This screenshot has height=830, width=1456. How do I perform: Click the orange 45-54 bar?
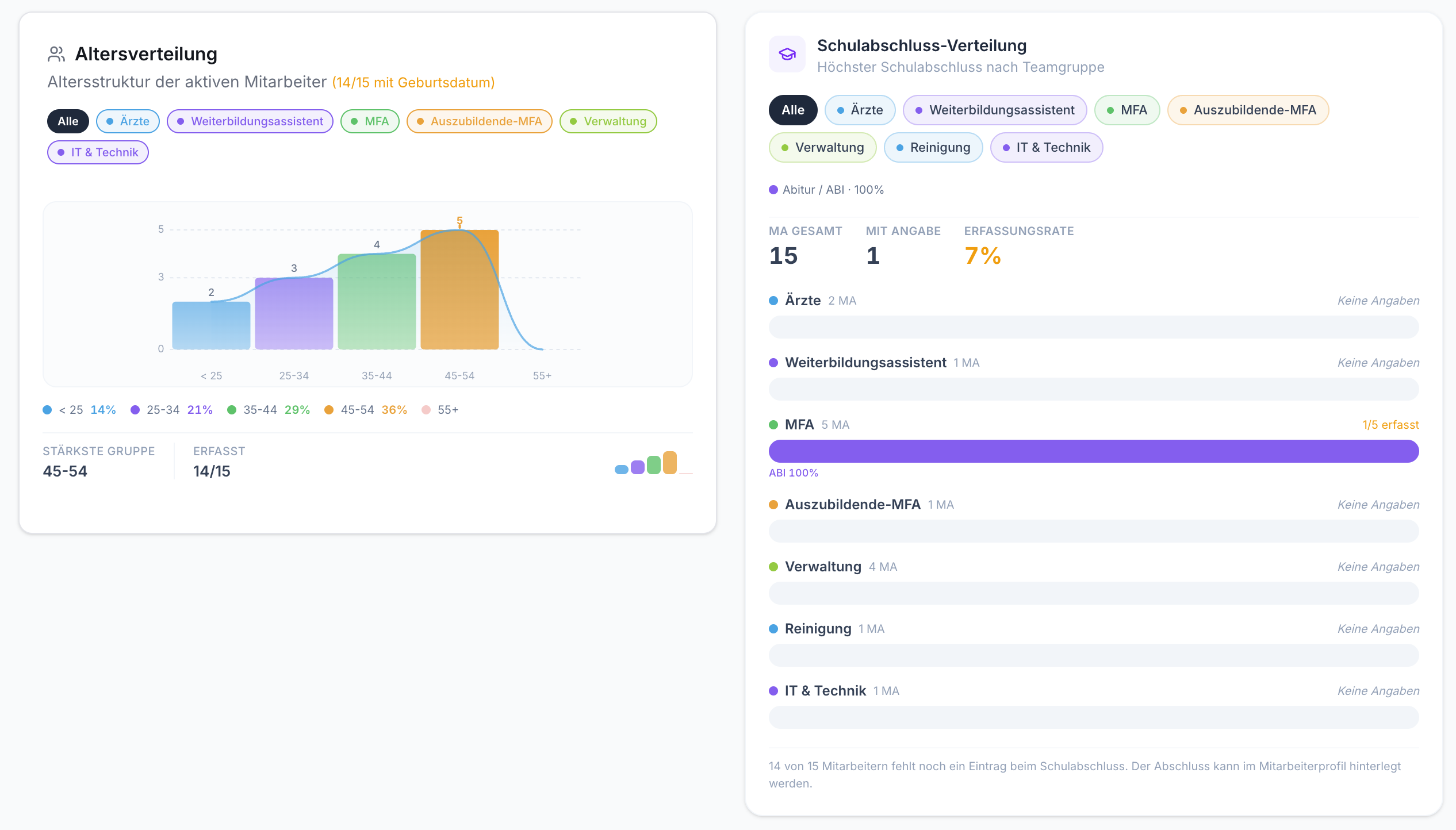(x=459, y=289)
